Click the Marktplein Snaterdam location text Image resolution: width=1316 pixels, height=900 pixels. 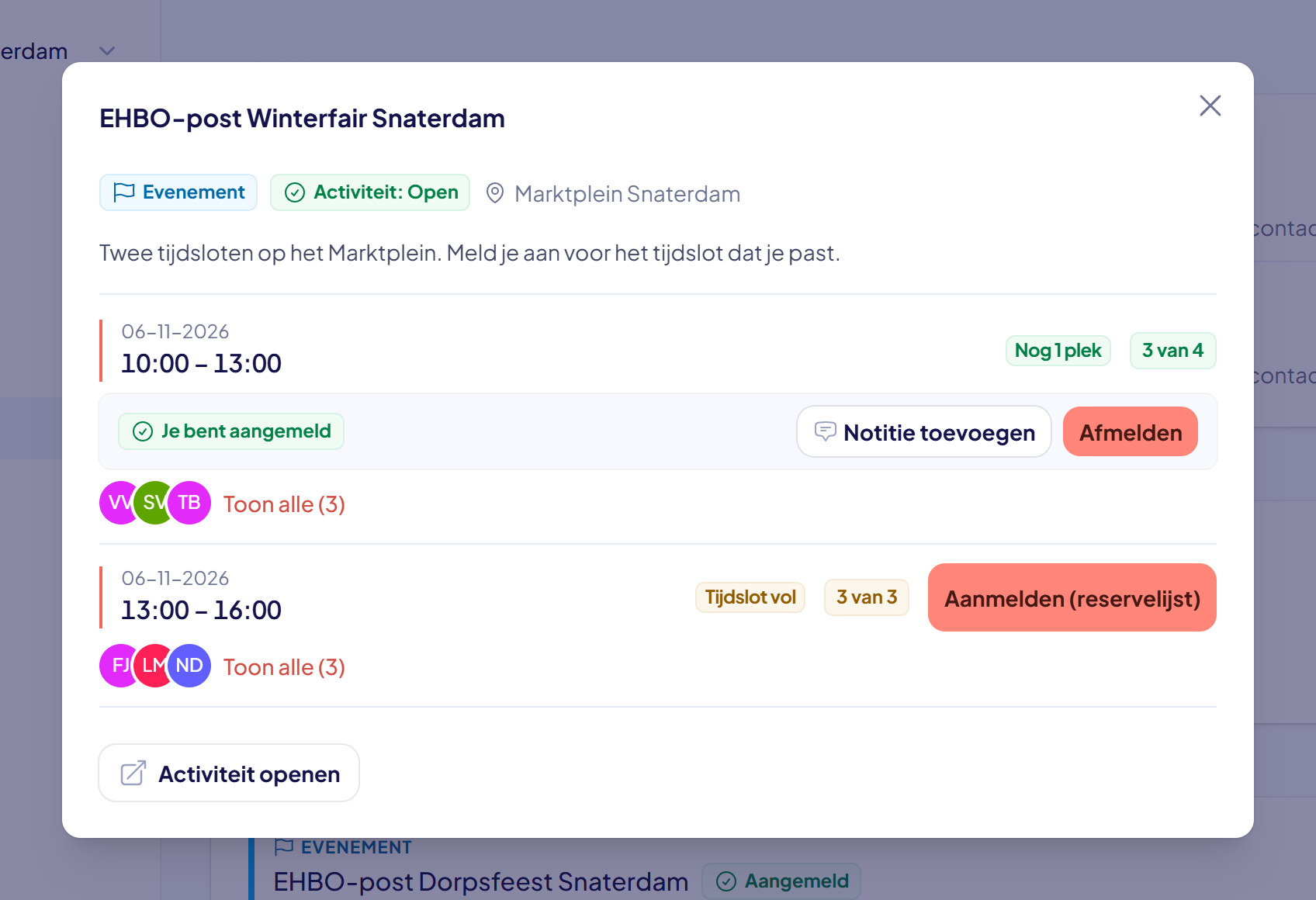click(x=627, y=194)
